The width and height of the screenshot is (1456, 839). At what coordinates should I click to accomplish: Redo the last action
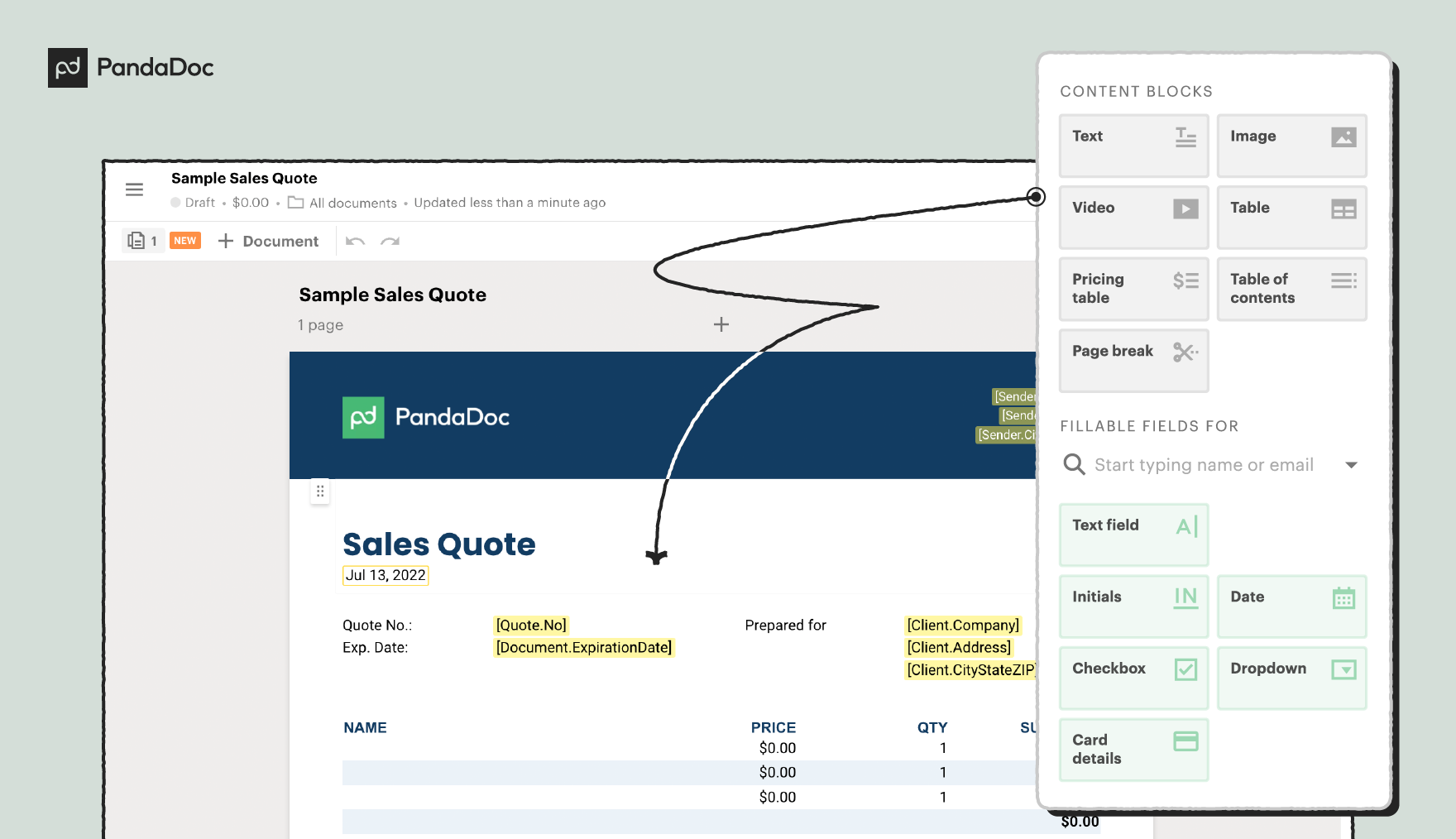(390, 242)
